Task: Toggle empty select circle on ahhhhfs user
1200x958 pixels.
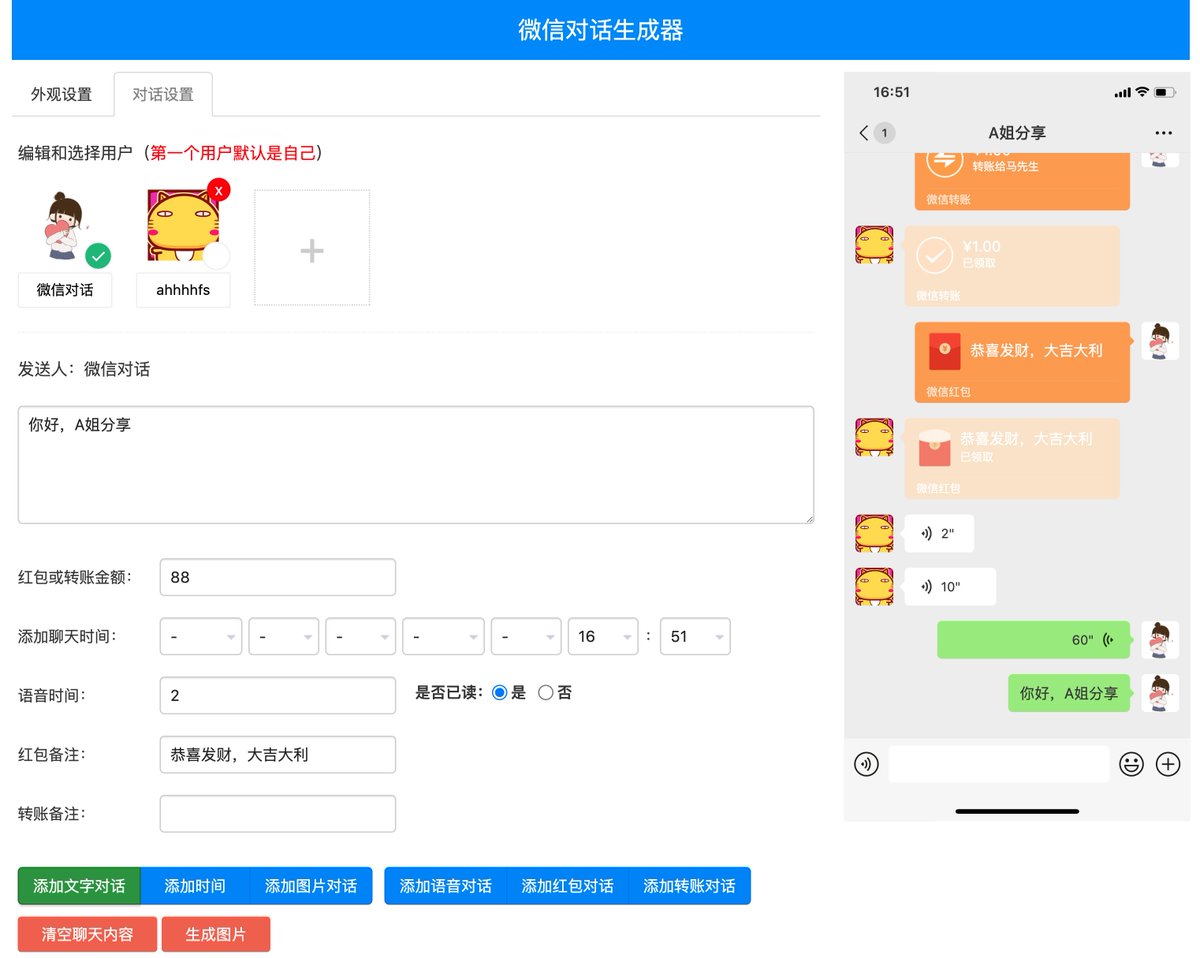Action: click(217, 256)
